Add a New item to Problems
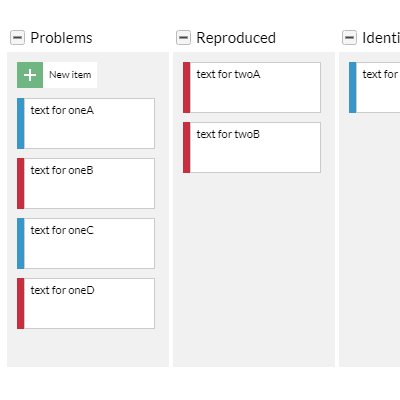Image resolution: width=400 pixels, height=400 pixels. [x=57, y=75]
